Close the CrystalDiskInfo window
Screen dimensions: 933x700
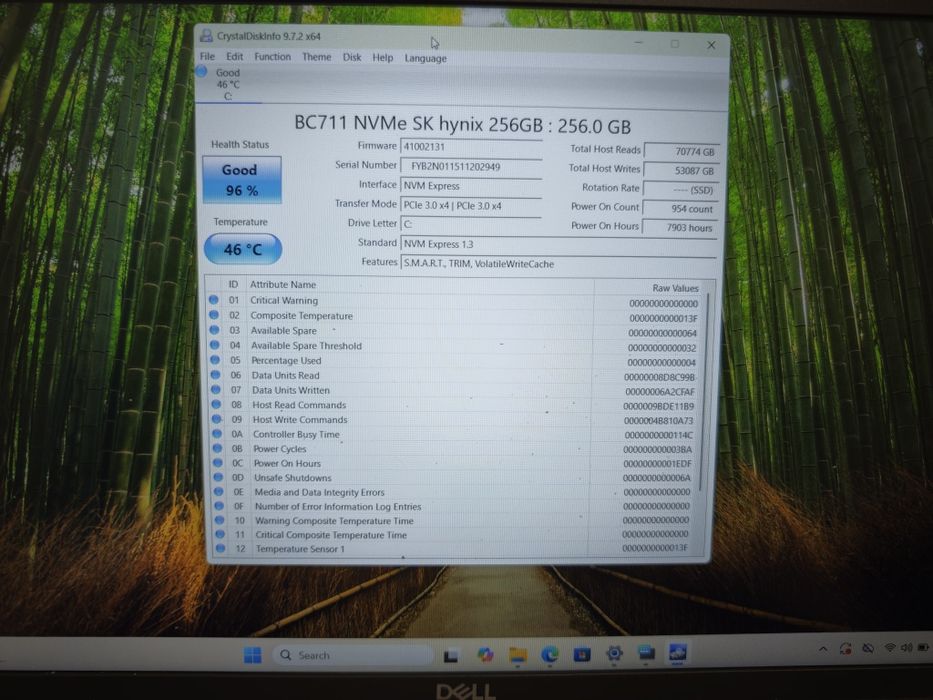pyautogui.click(x=711, y=45)
